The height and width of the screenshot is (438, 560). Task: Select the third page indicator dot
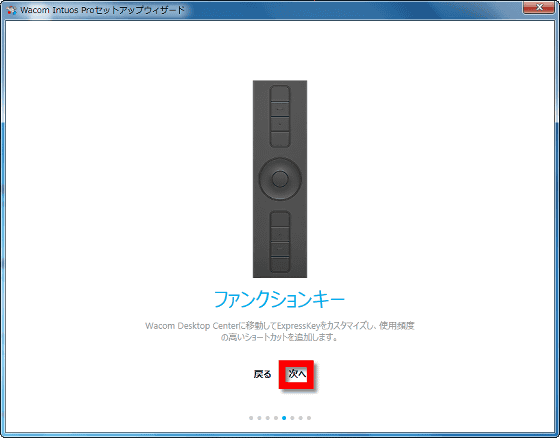[x=268, y=418]
